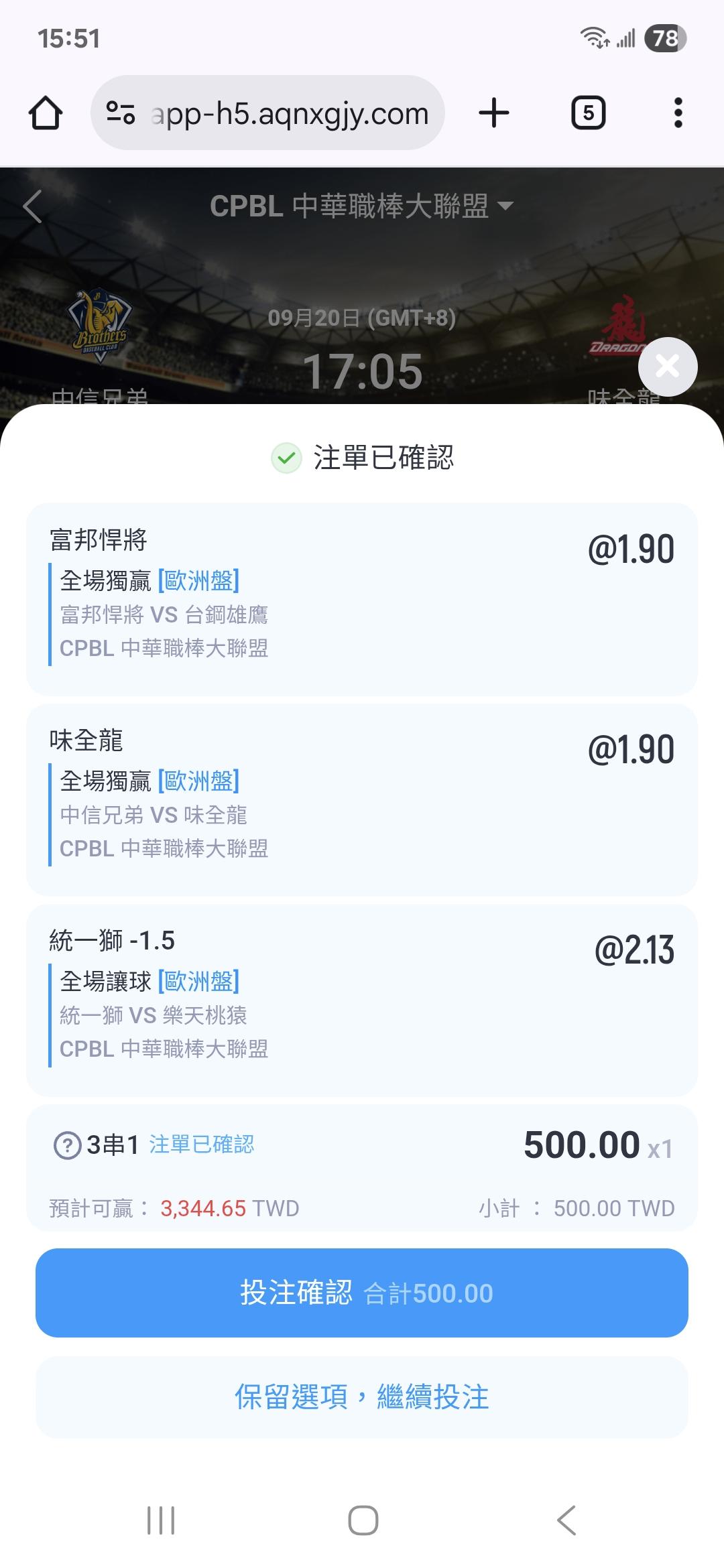Tap the browser home icon
This screenshot has height=1568, width=724.
(46, 113)
